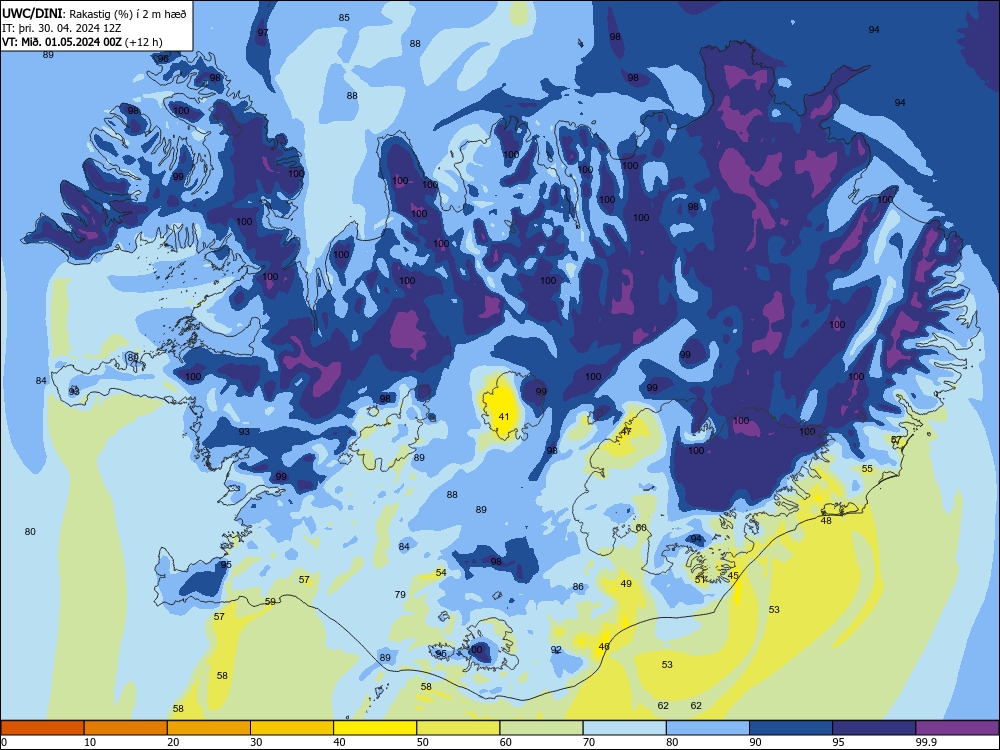Click the "30" legend scale label
This screenshot has height=750, width=1000.
(x=256, y=742)
